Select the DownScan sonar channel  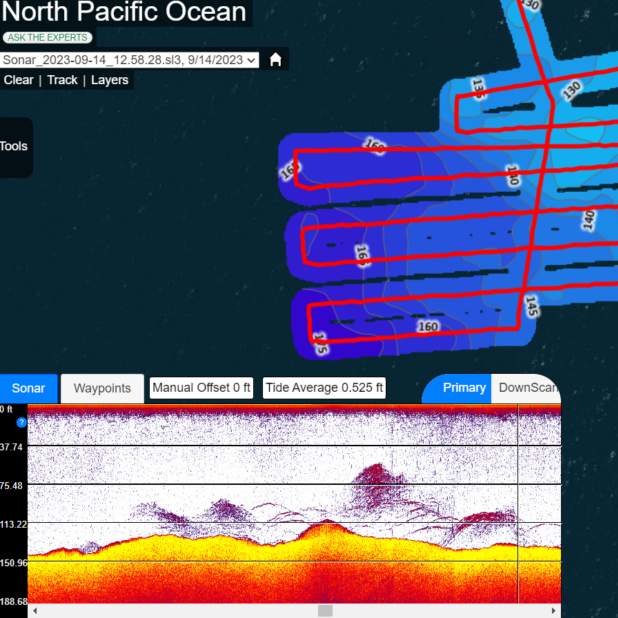pos(527,388)
